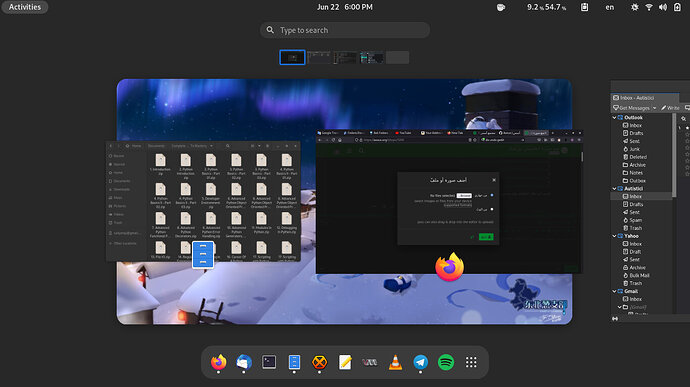Open Get Messages dropdown arrow
Image resolution: width=690 pixels, height=387 pixels.
(654, 108)
